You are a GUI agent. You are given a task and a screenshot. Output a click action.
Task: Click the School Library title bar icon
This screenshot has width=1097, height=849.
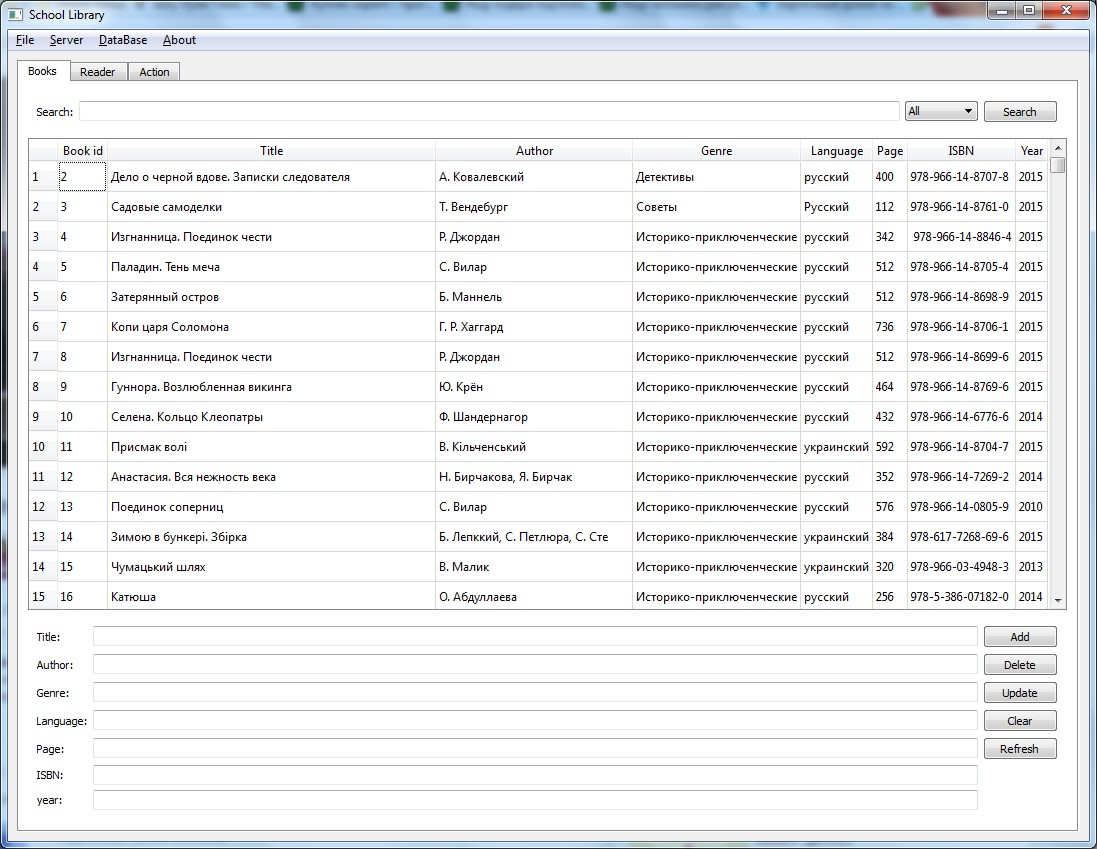coord(15,14)
